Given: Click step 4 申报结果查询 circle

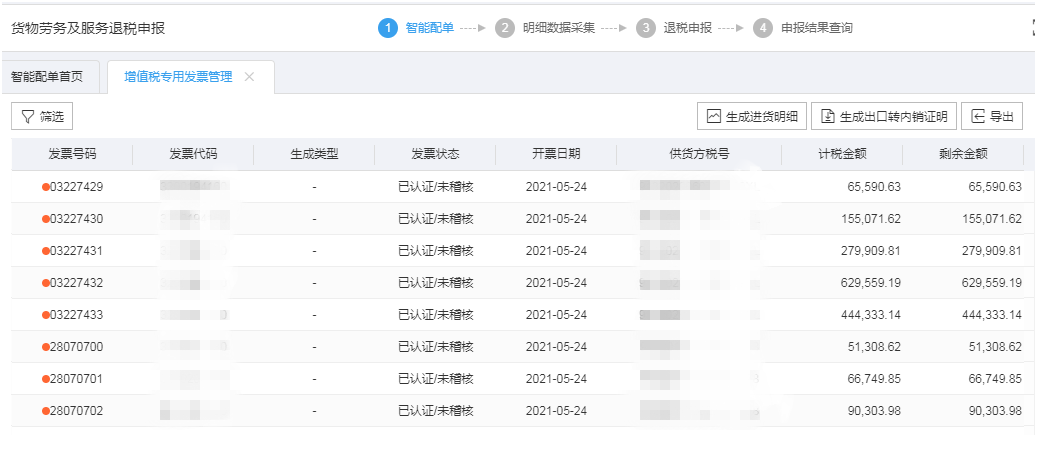Looking at the screenshot, I should [764, 28].
